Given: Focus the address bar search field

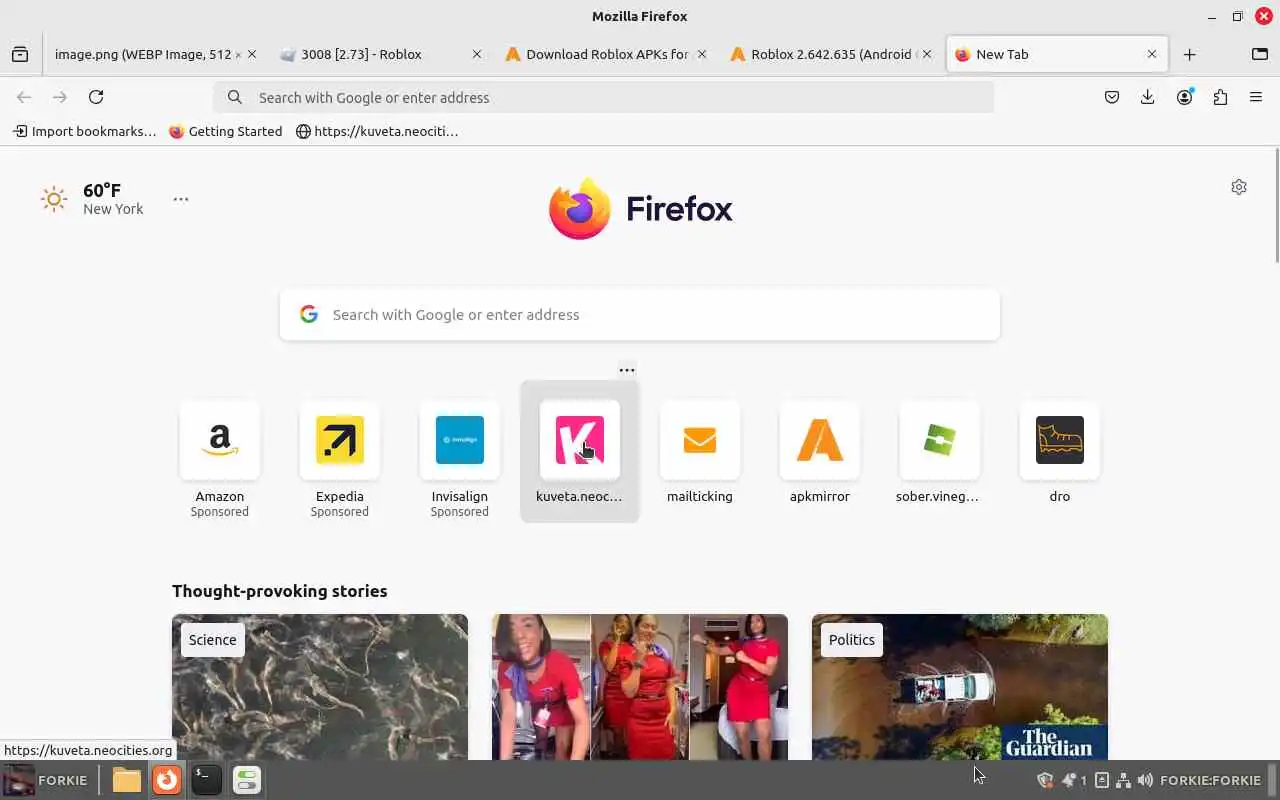Looking at the screenshot, I should (604, 97).
